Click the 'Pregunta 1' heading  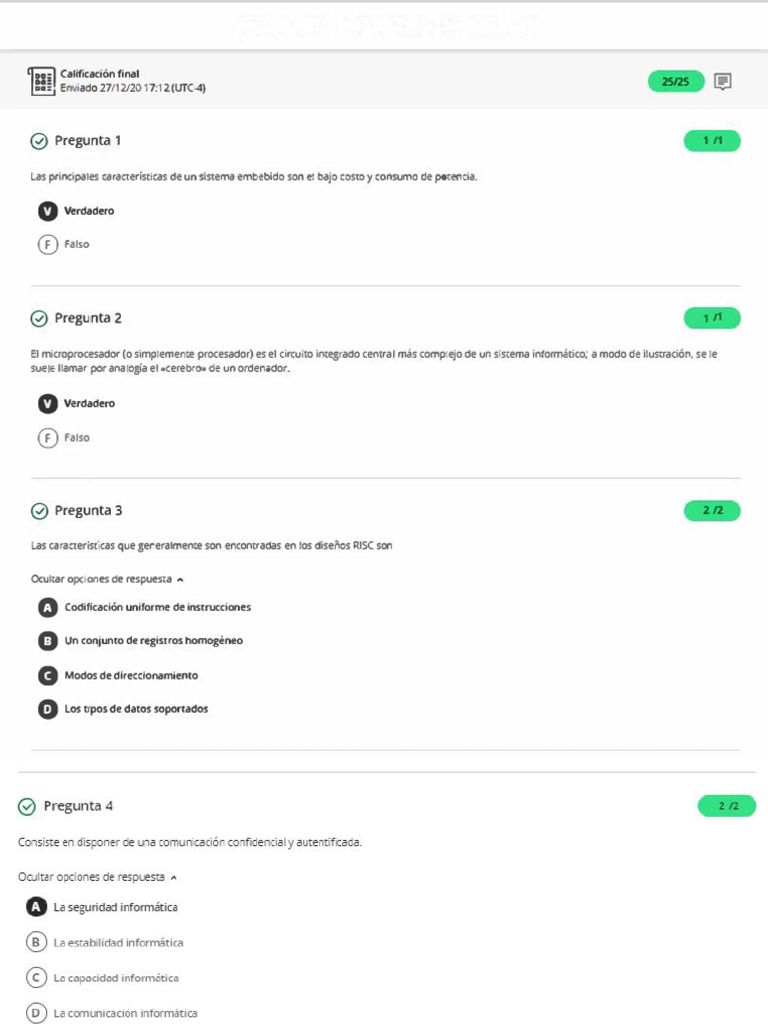[88, 141]
